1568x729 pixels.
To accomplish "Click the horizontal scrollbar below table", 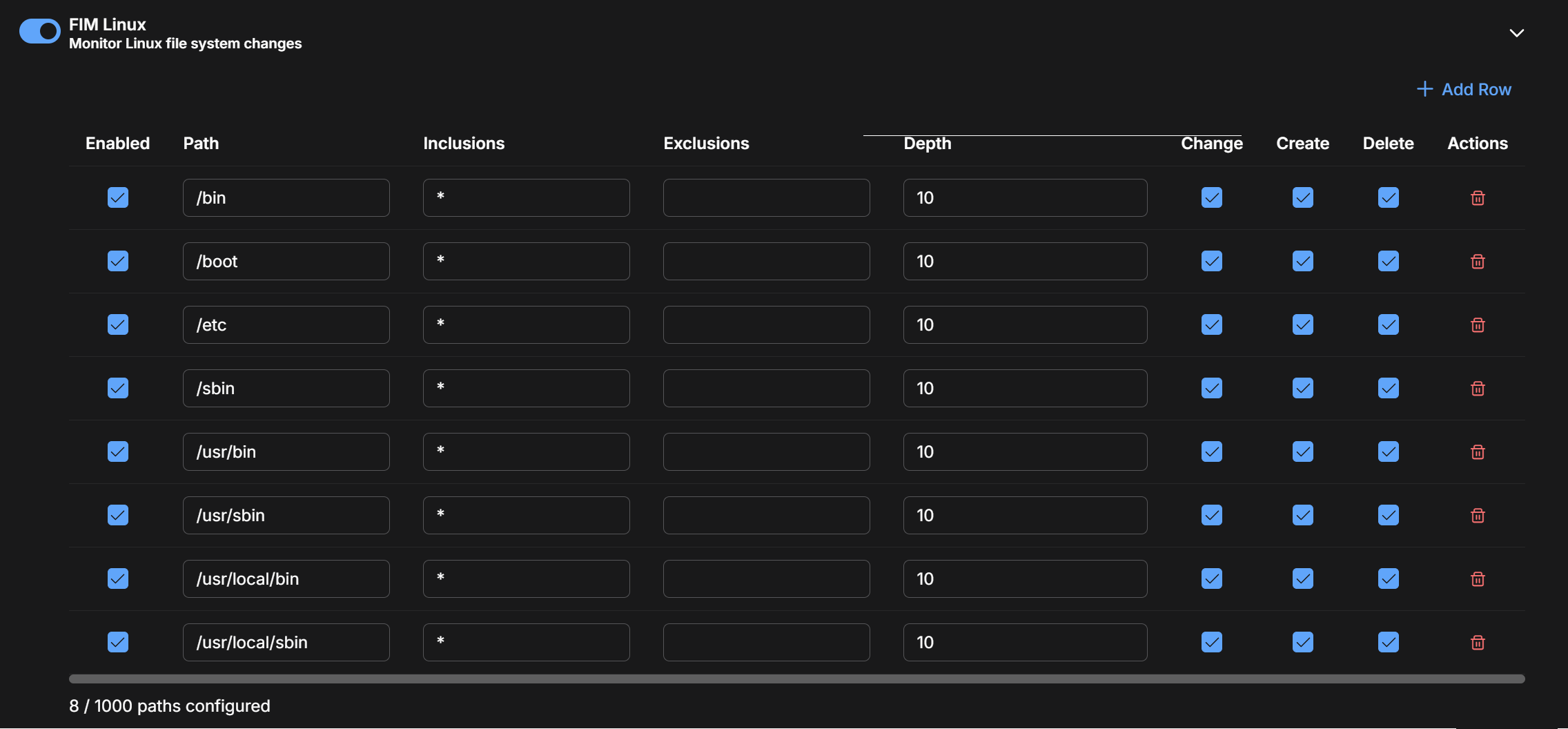I will click(796, 679).
